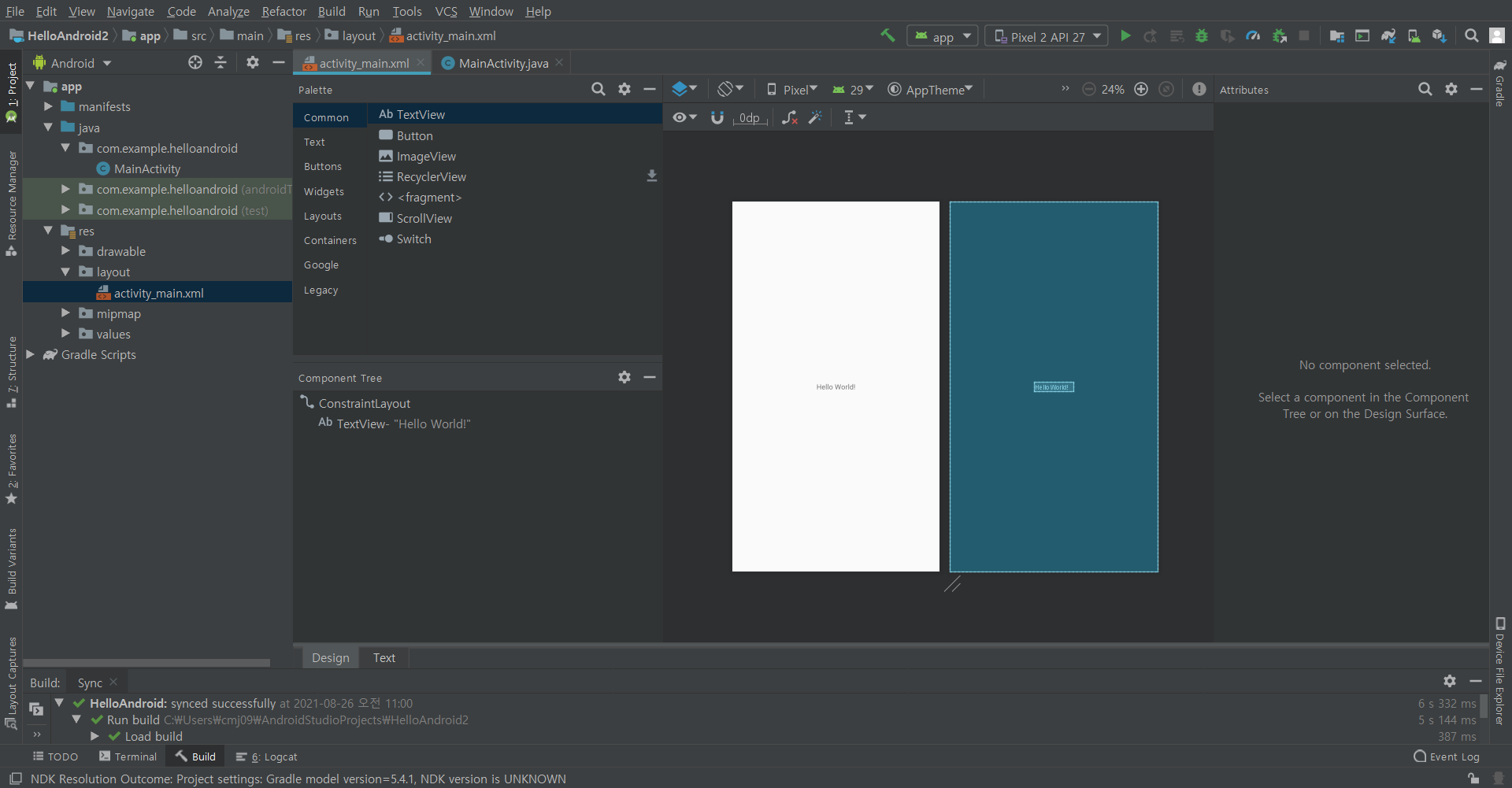
Task: Sync Project with Gradle Files elephant icon
Action: pos(1388,35)
